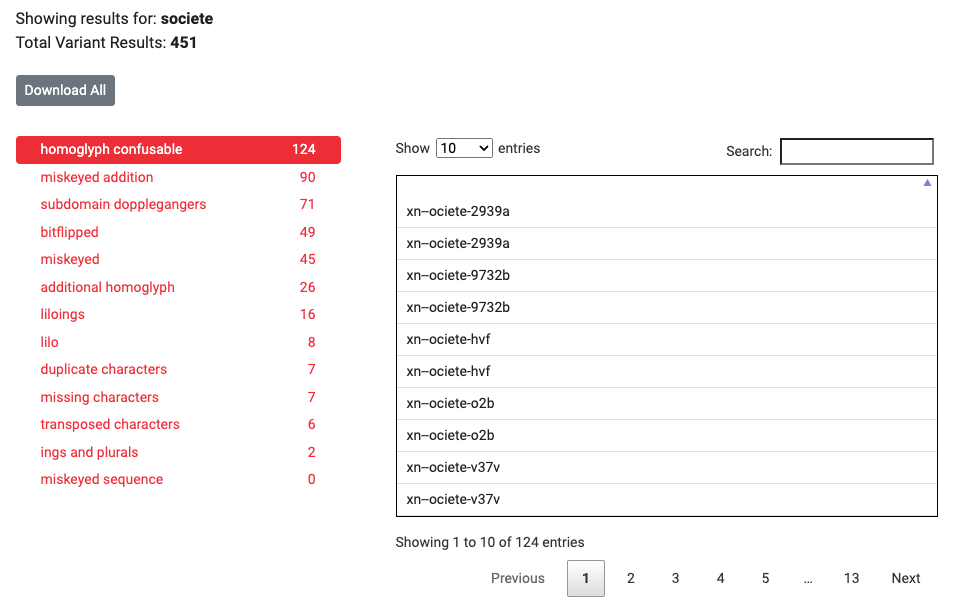Jump to page 13 of results
Image resolution: width=961 pixels, height=603 pixels.
(851, 578)
